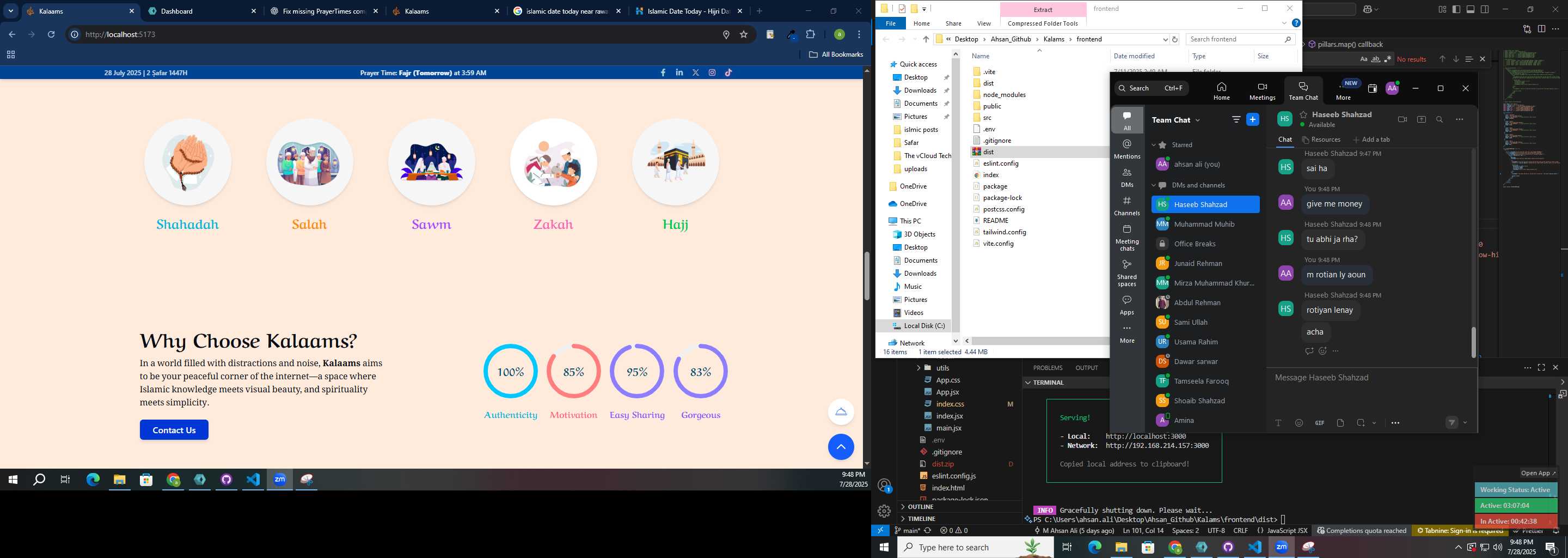Expand File Explorer ribbon chevron
Viewport: 1568px width, 558px height.
(1284, 23)
